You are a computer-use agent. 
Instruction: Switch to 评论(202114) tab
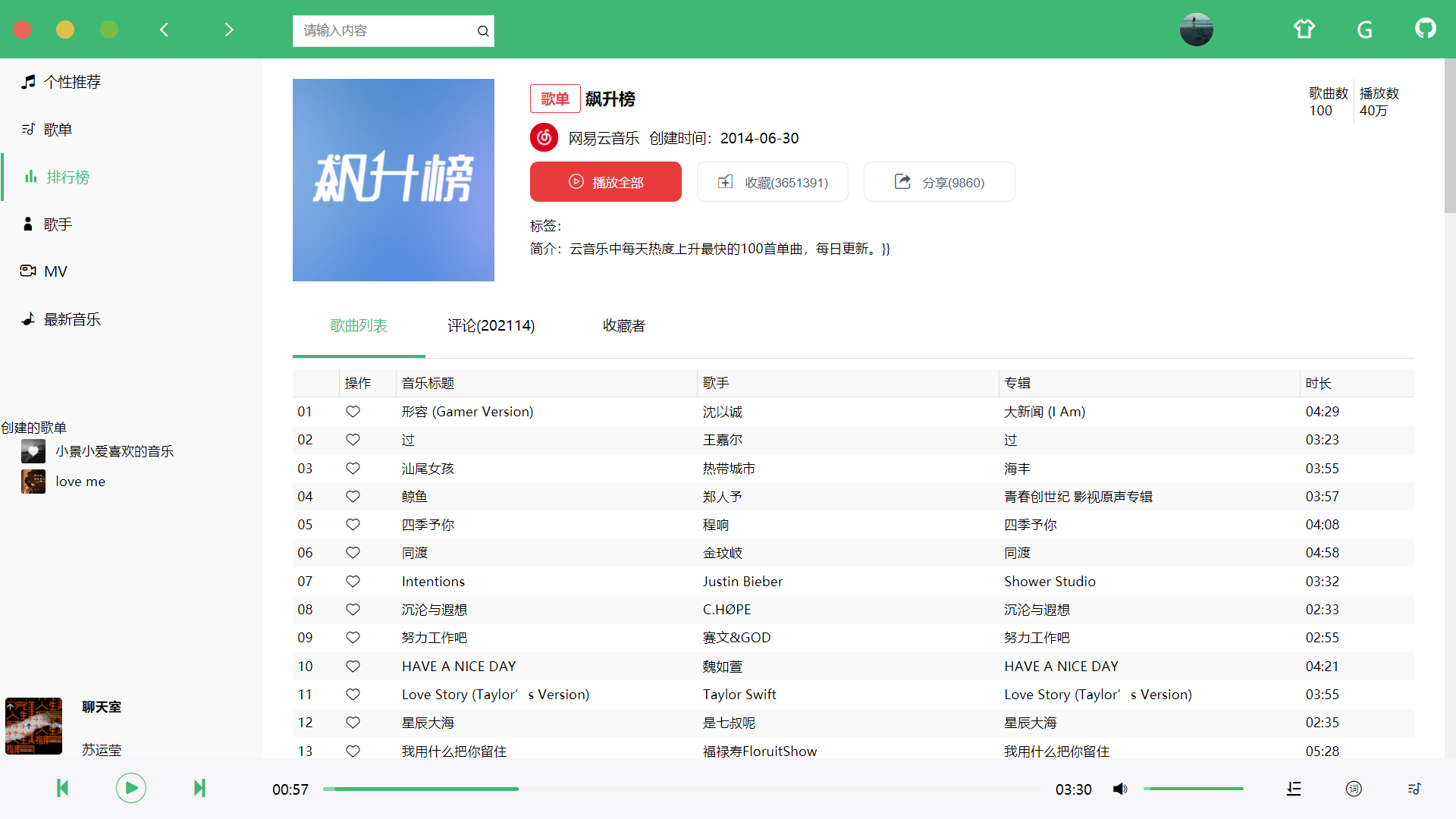click(491, 326)
